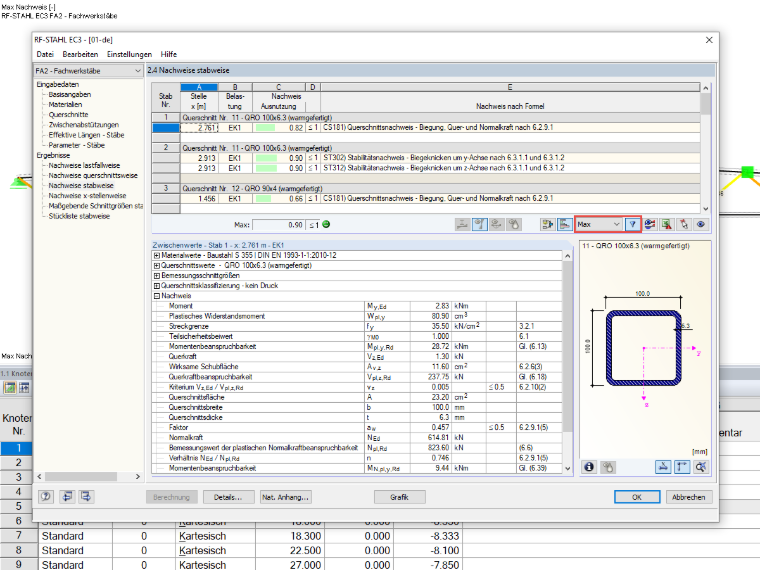760x570 pixels.
Task: Select Querschnitte in the navigator tree
Action: click(68, 115)
